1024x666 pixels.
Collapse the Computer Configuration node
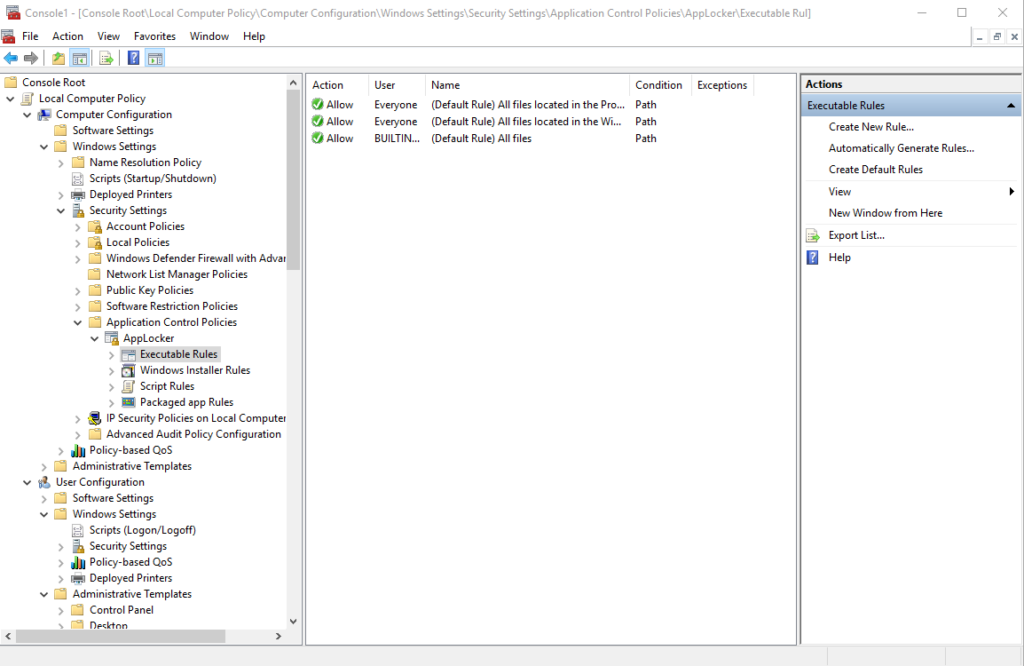[27, 115]
